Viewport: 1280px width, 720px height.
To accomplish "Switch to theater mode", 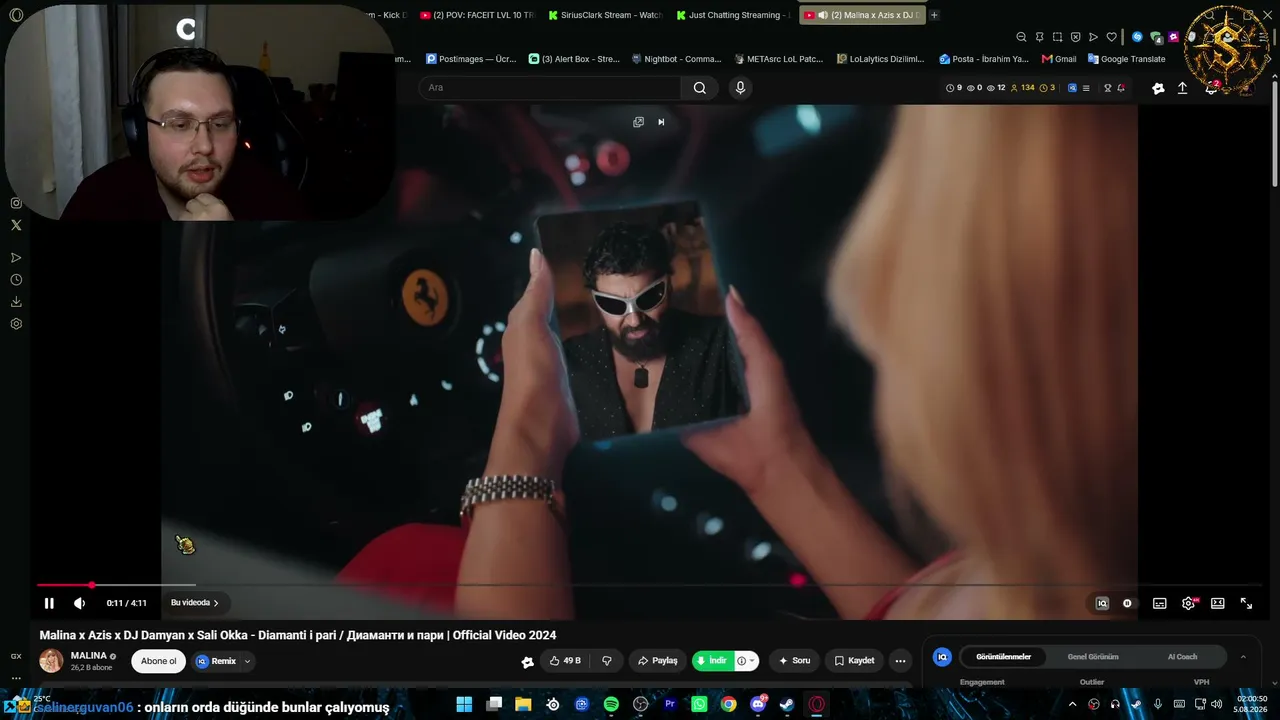I will click(1217, 603).
